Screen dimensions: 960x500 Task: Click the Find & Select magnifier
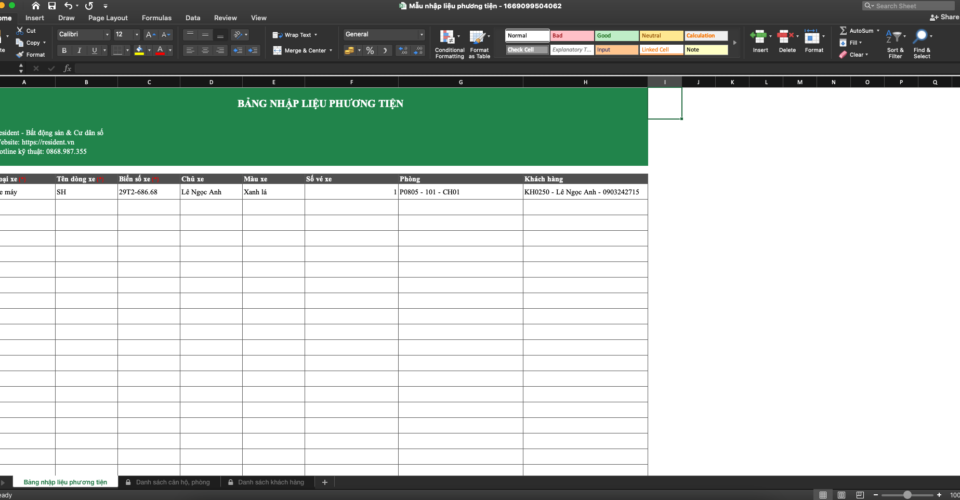point(922,40)
